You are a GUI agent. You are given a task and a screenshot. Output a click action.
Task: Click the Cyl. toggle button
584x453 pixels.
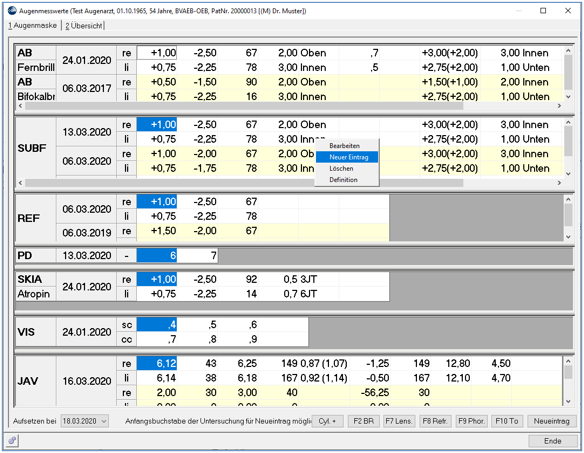327,421
